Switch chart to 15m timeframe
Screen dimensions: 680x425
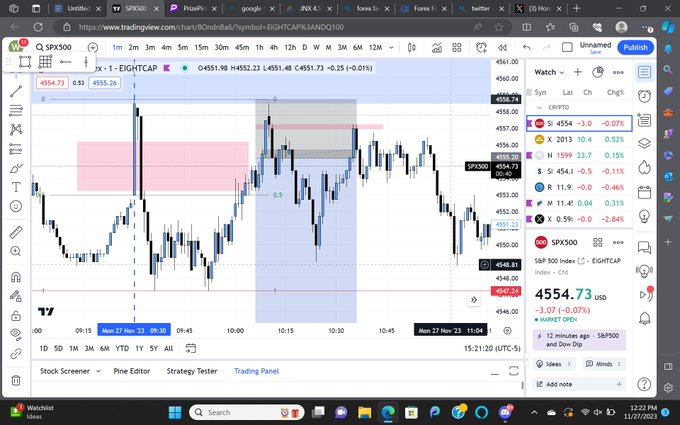[201, 47]
